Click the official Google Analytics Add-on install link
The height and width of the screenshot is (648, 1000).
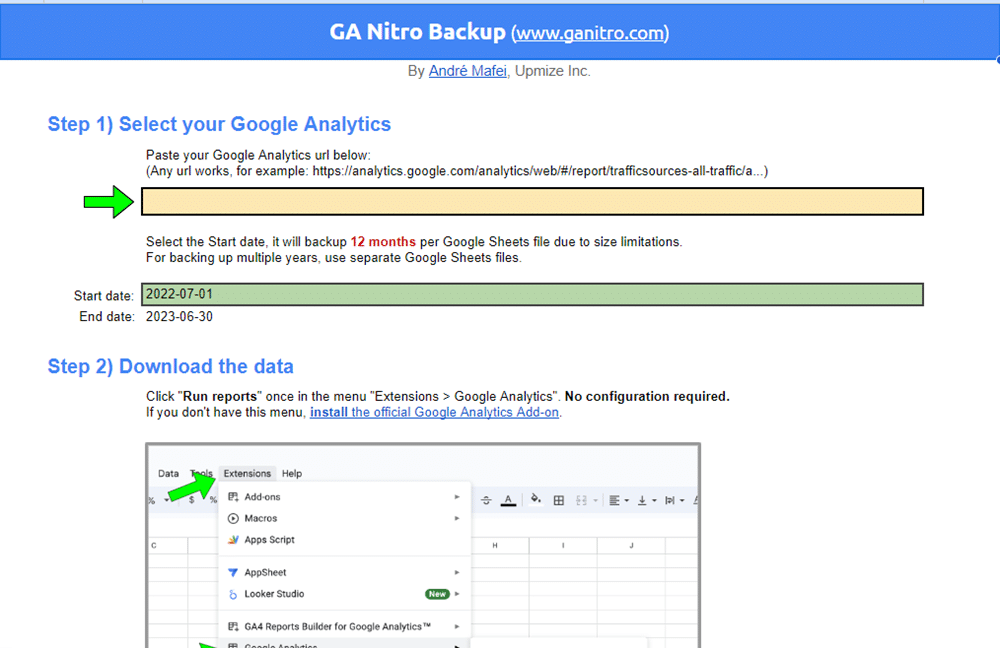[x=434, y=411]
